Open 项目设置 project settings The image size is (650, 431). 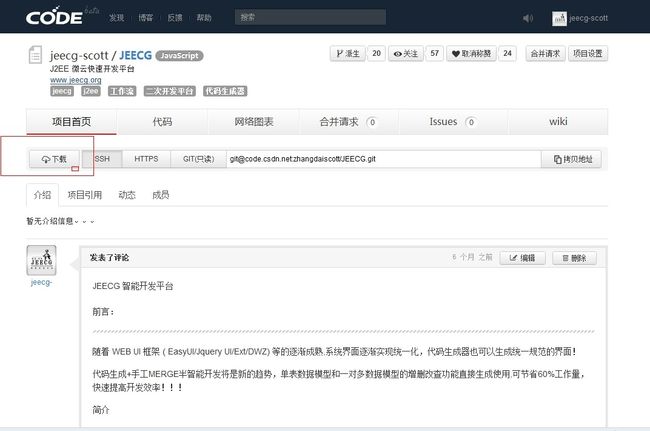[587, 53]
